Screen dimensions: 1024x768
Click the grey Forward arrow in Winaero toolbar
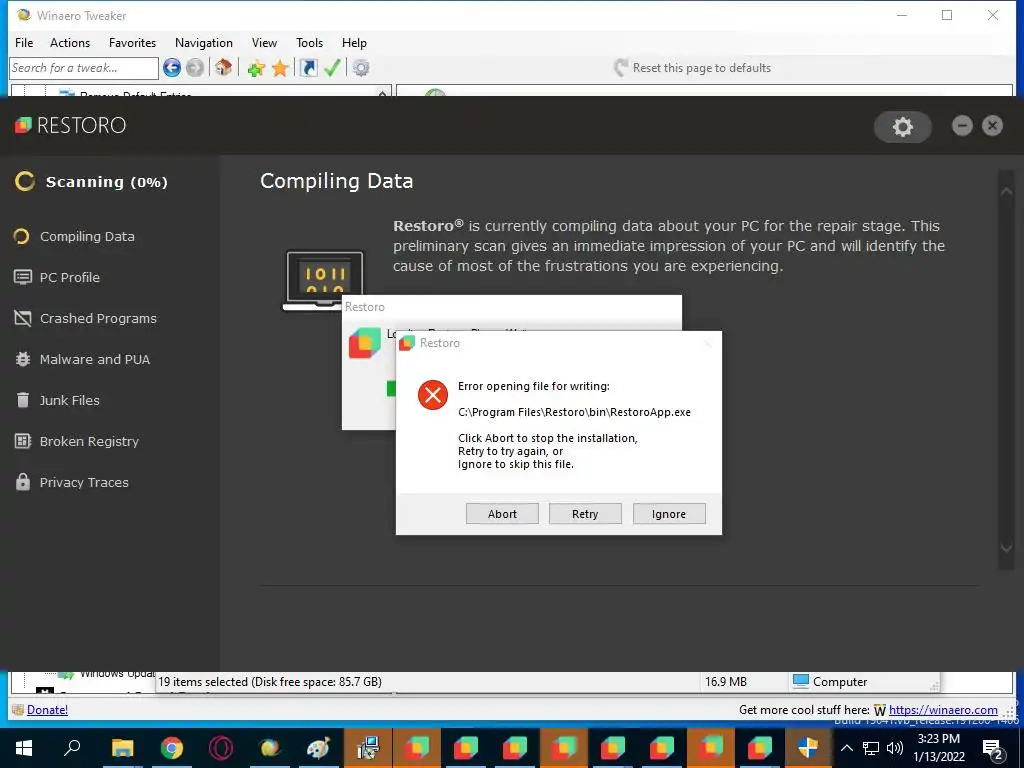(195, 67)
